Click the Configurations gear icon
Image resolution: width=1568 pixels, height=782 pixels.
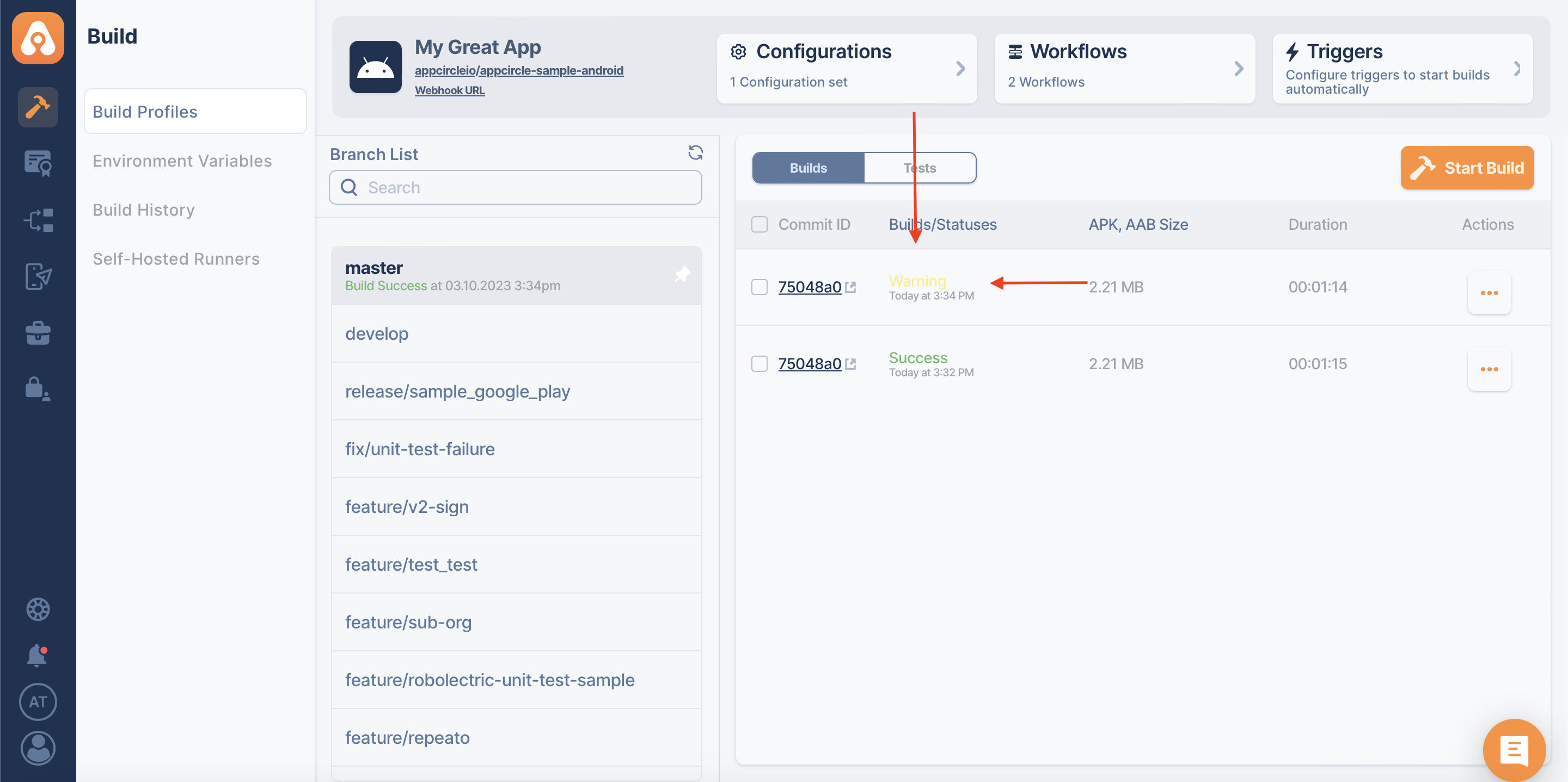[x=739, y=52]
